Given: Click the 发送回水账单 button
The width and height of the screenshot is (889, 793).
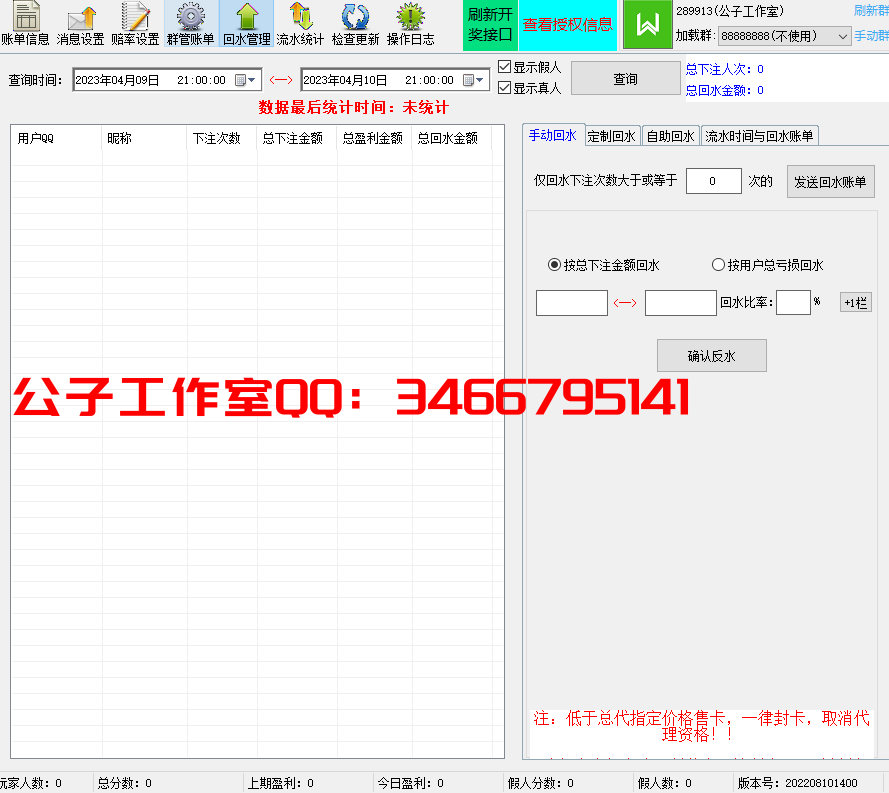Looking at the screenshot, I should click(x=830, y=182).
